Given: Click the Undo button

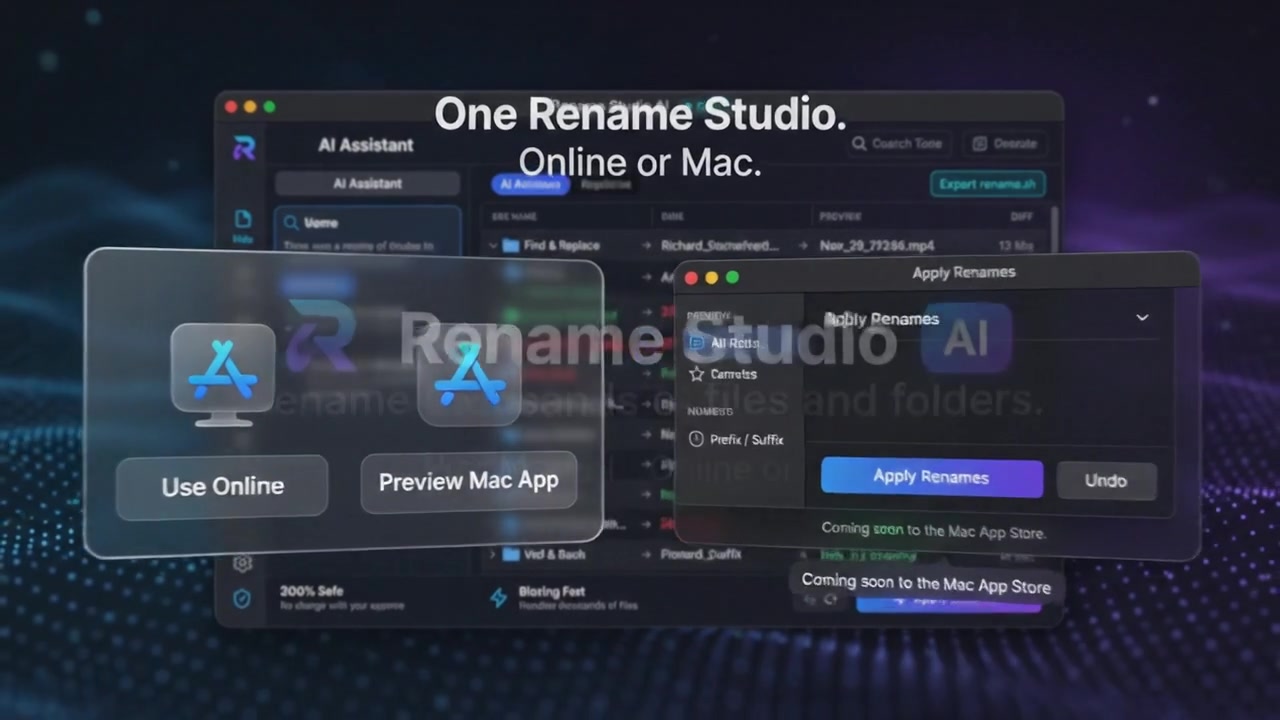Looking at the screenshot, I should pyautogui.click(x=1106, y=481).
